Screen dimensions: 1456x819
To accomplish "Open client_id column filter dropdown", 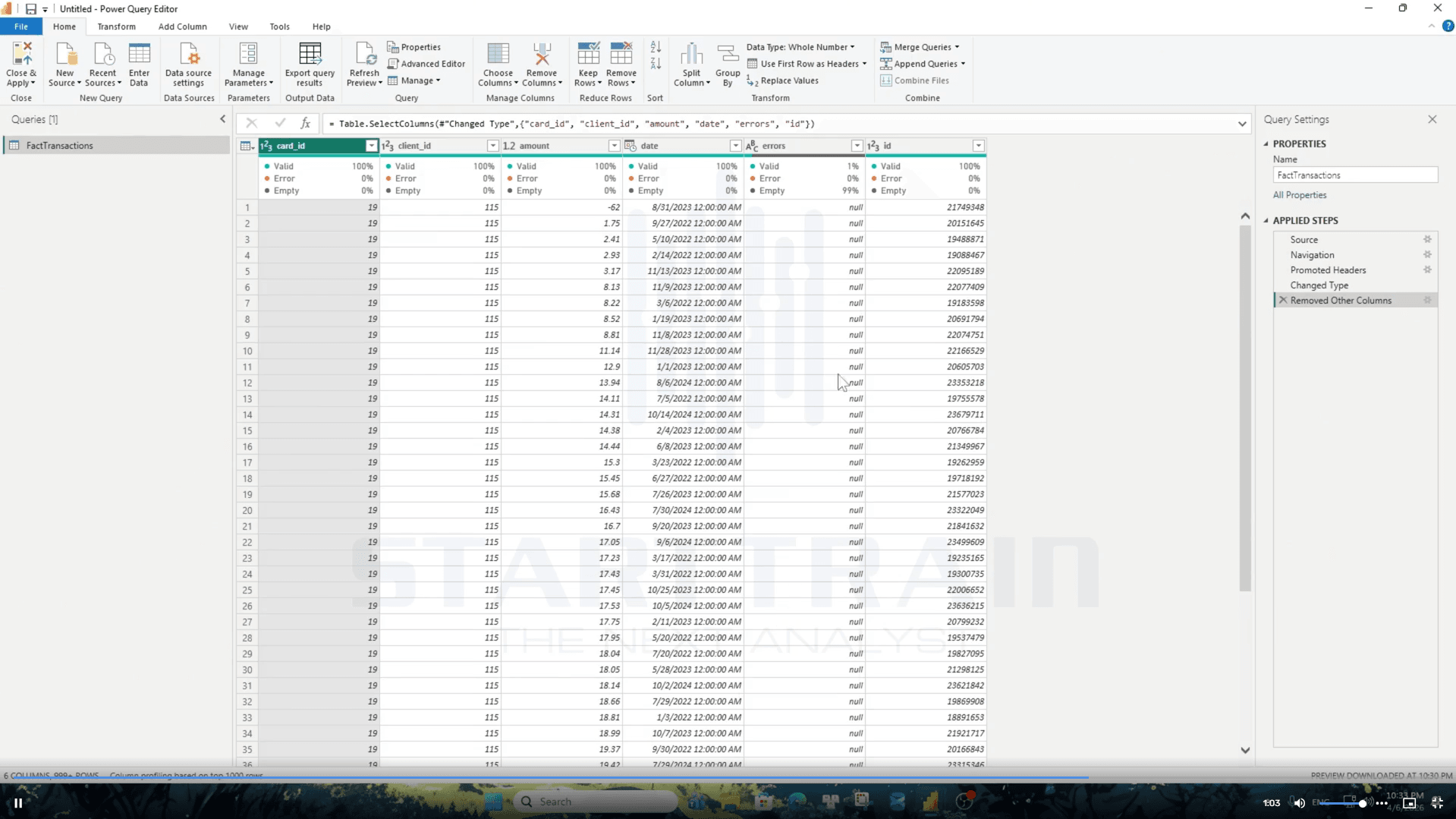I will (x=492, y=146).
